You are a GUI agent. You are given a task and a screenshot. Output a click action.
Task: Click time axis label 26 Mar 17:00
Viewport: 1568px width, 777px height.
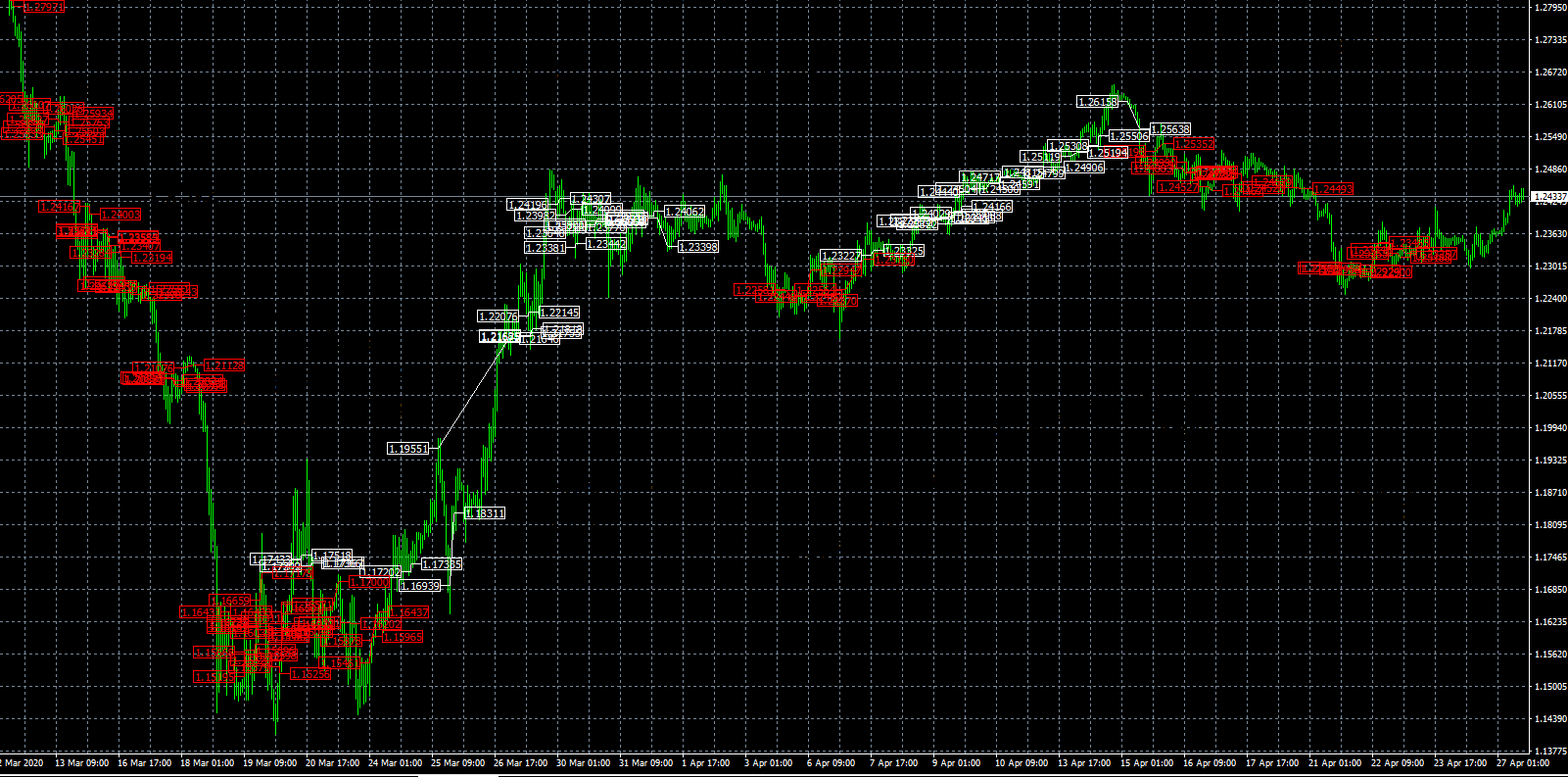tap(520, 762)
